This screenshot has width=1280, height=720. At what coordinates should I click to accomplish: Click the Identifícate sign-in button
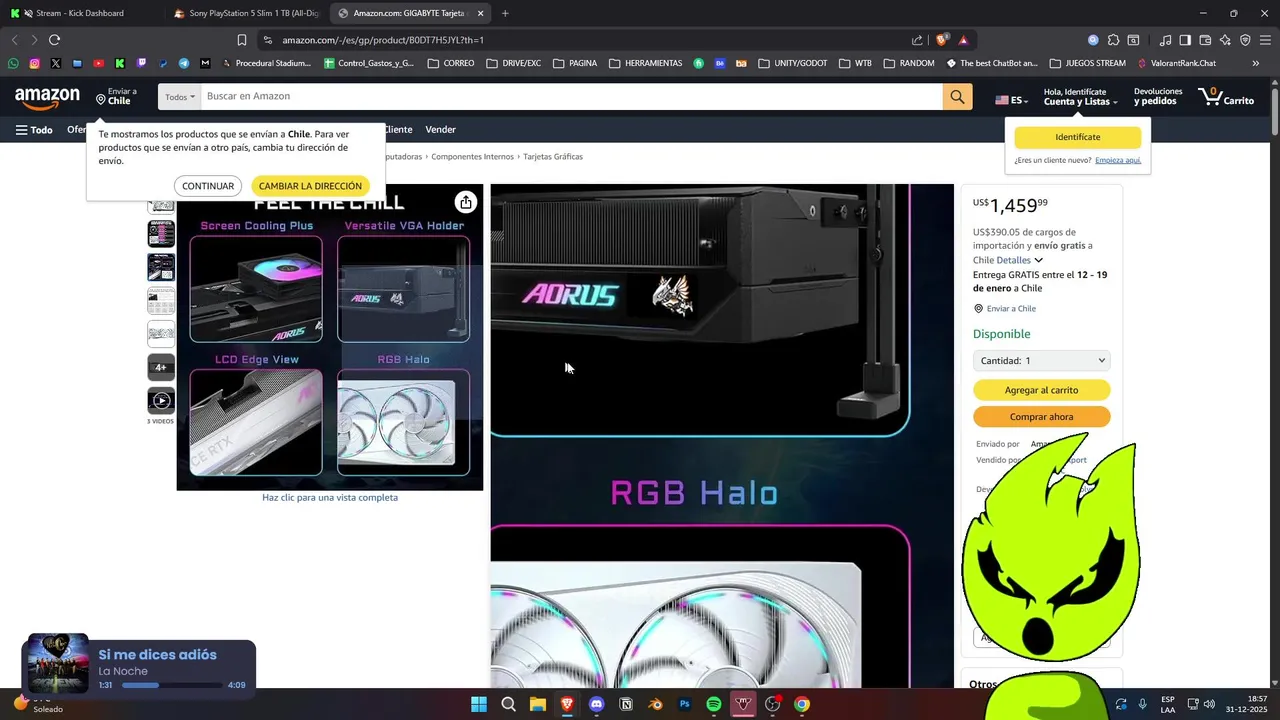pos(1077,137)
